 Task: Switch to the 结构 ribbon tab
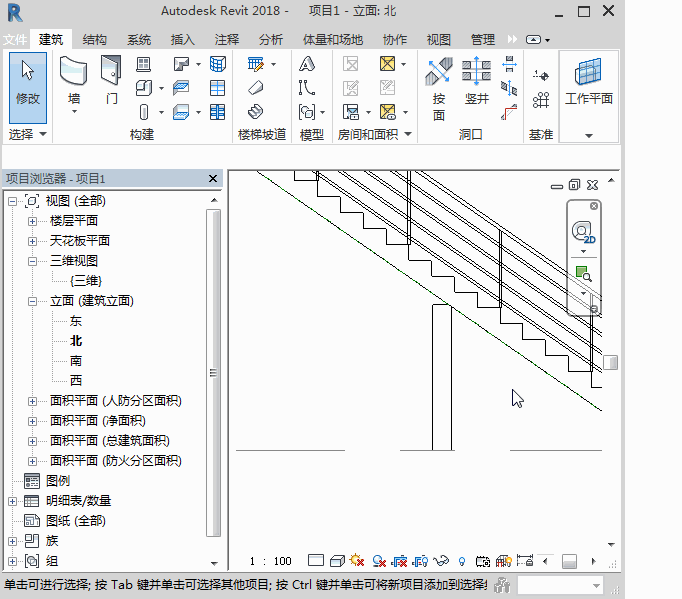tap(95, 40)
